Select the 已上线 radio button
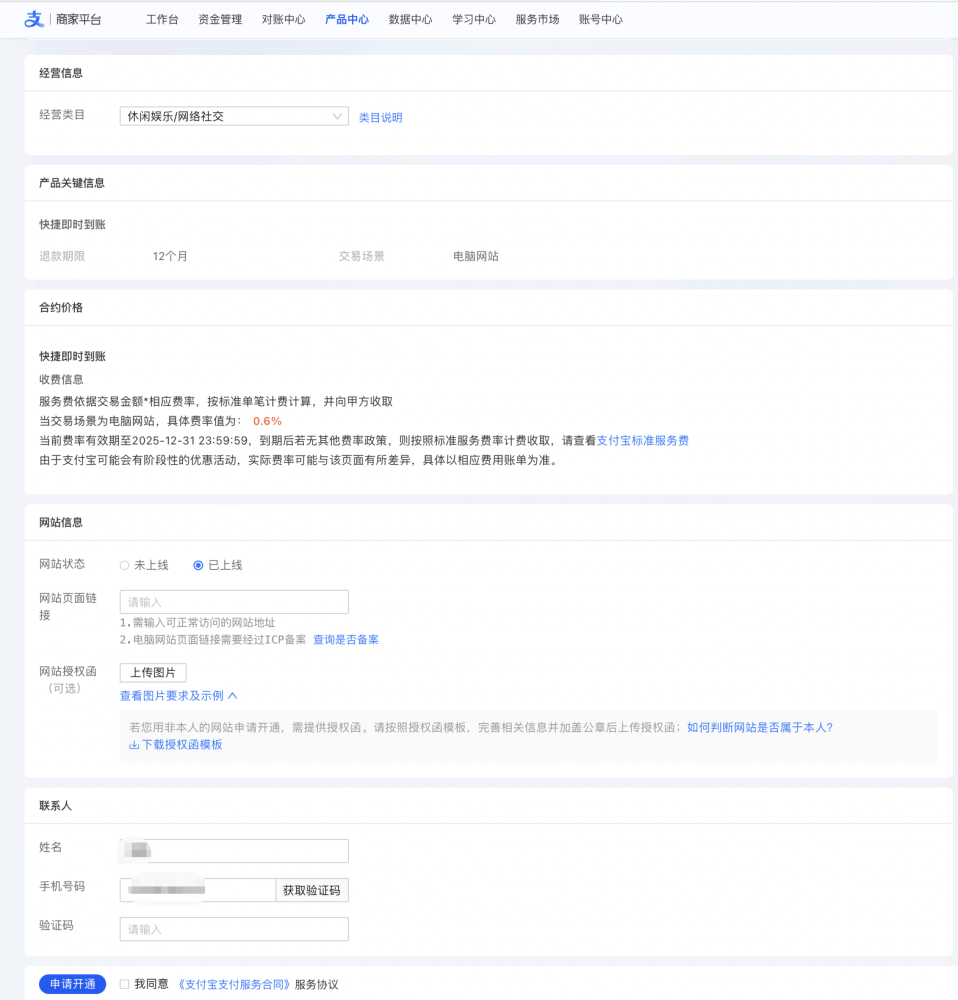The width and height of the screenshot is (958, 1000). (x=198, y=565)
